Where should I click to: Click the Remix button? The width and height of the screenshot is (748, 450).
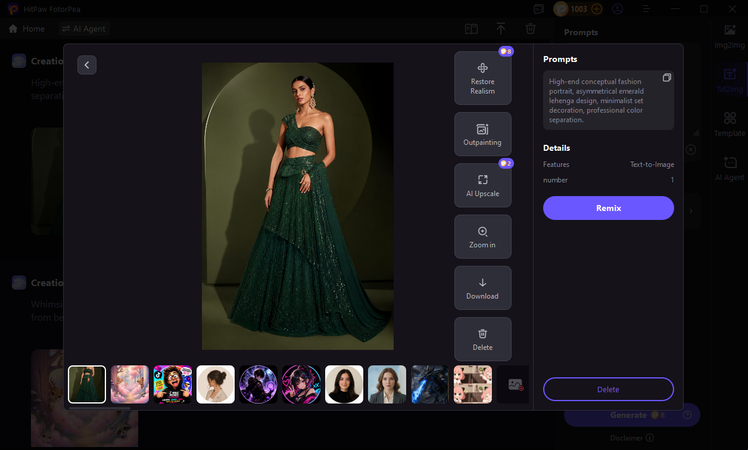pos(608,208)
